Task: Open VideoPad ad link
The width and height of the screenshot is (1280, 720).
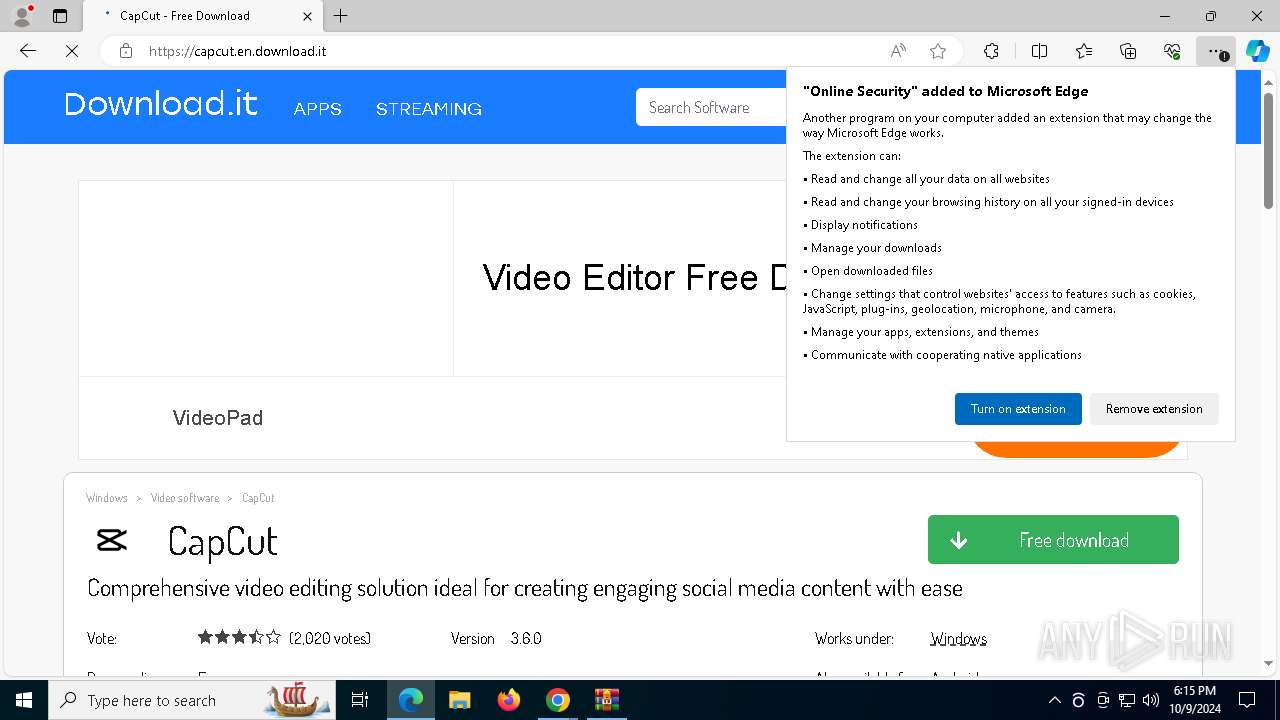Action: 218,418
